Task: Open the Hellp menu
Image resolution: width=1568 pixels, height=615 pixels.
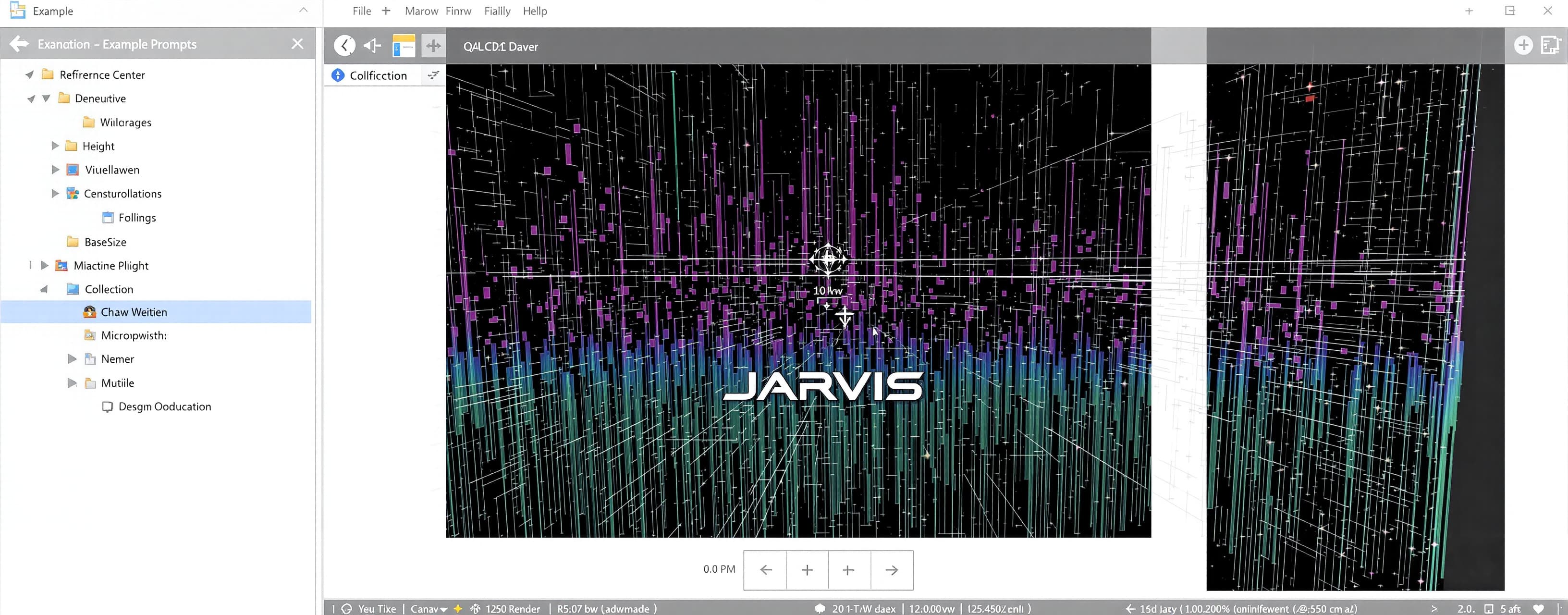Action: [x=535, y=11]
